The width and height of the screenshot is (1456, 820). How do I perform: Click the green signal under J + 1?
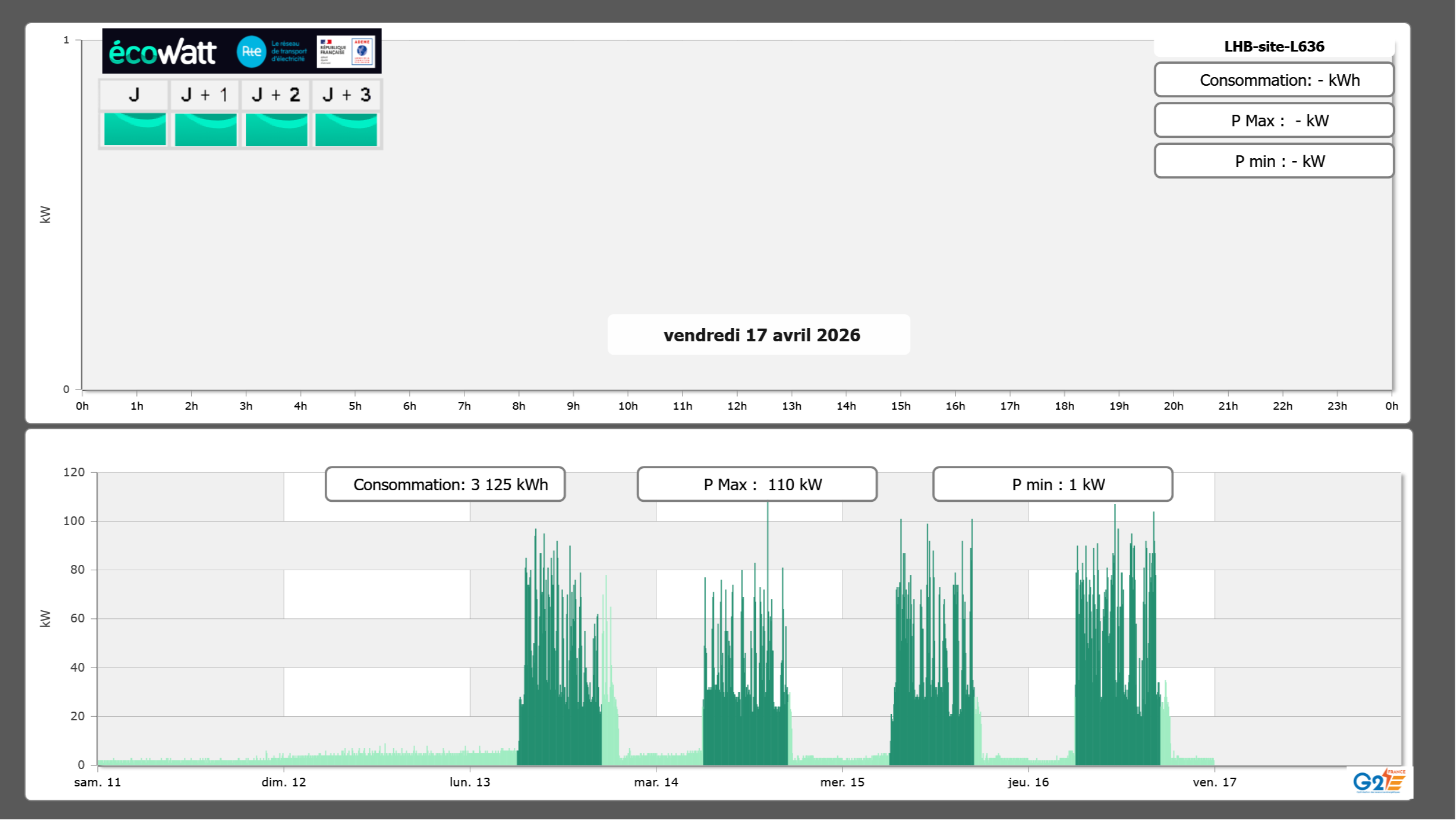pos(205,129)
